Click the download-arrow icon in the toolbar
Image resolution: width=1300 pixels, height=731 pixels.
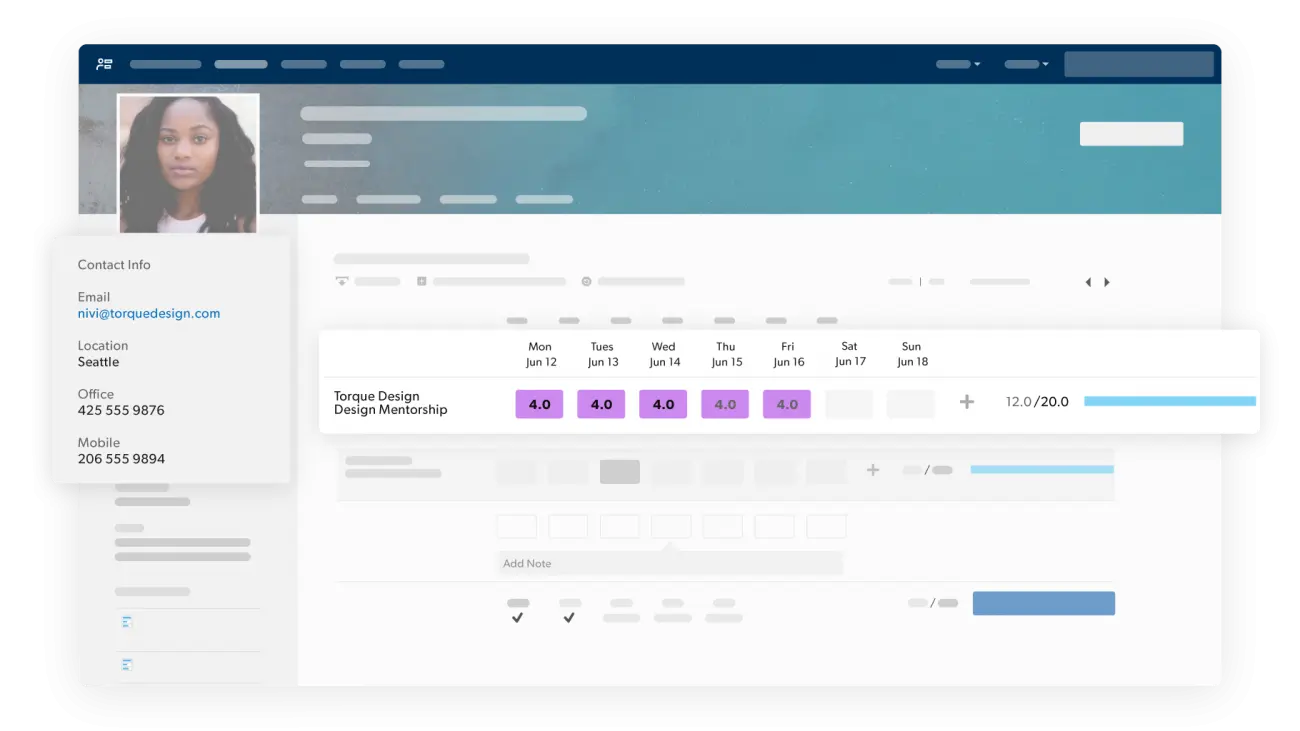tap(342, 282)
